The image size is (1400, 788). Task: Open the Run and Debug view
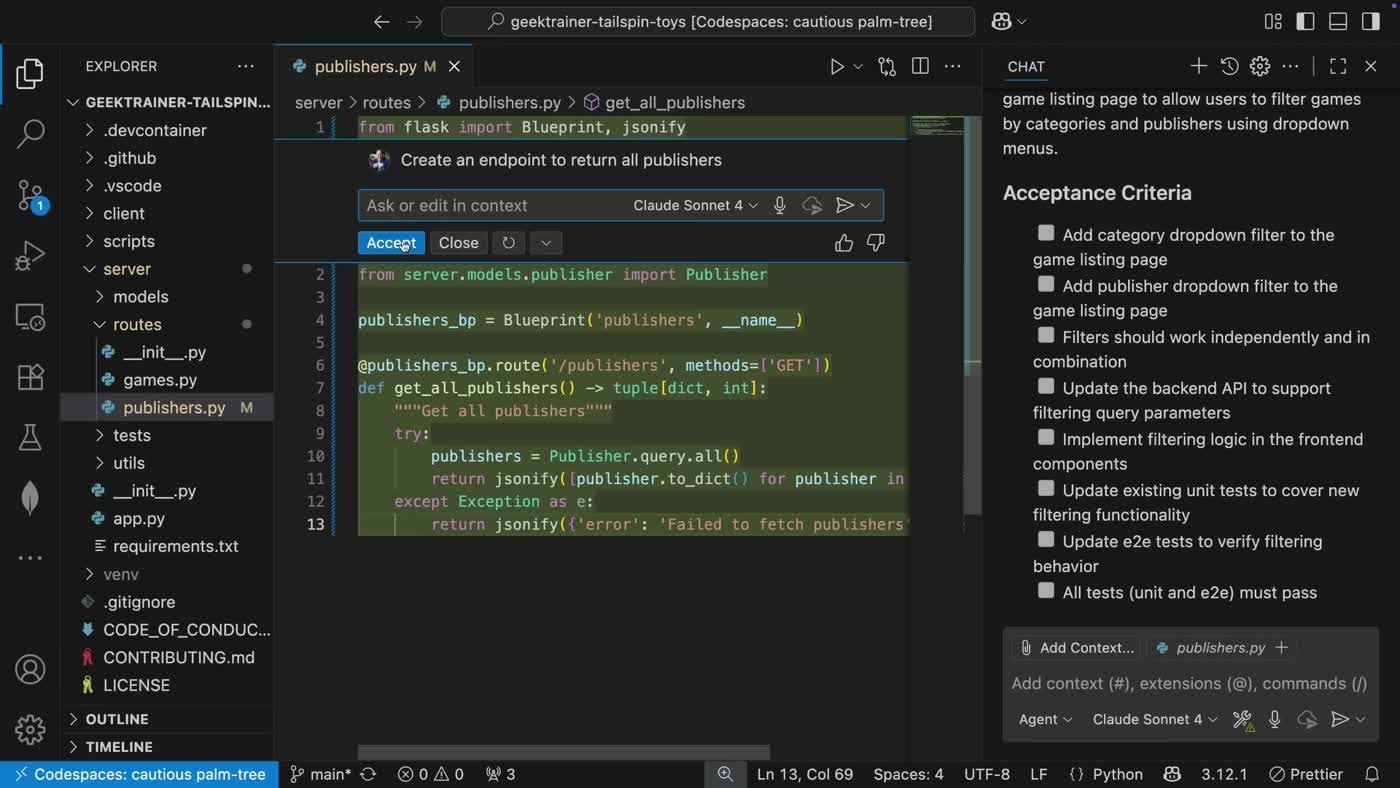pyautogui.click(x=30, y=256)
